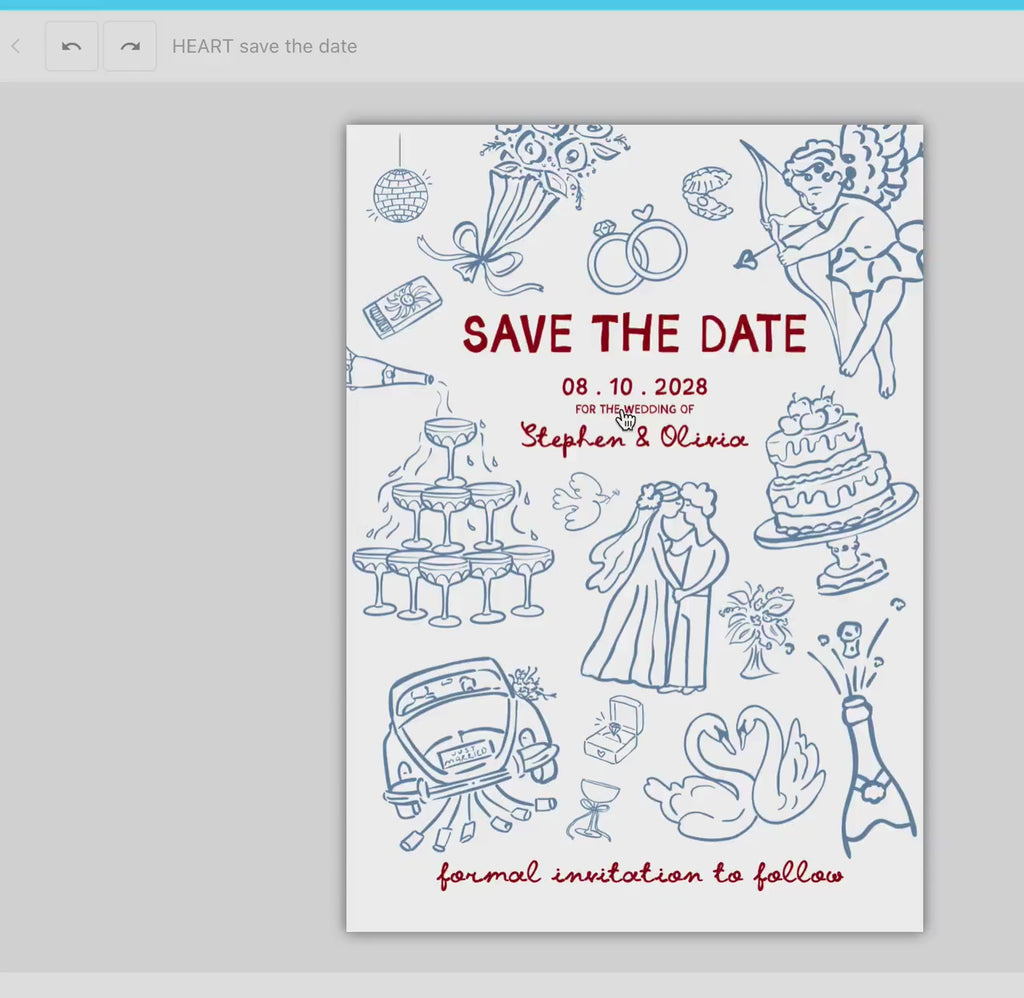The width and height of the screenshot is (1024, 998).
Task: Click the champagne glass tower illustration
Action: [x=452, y=521]
